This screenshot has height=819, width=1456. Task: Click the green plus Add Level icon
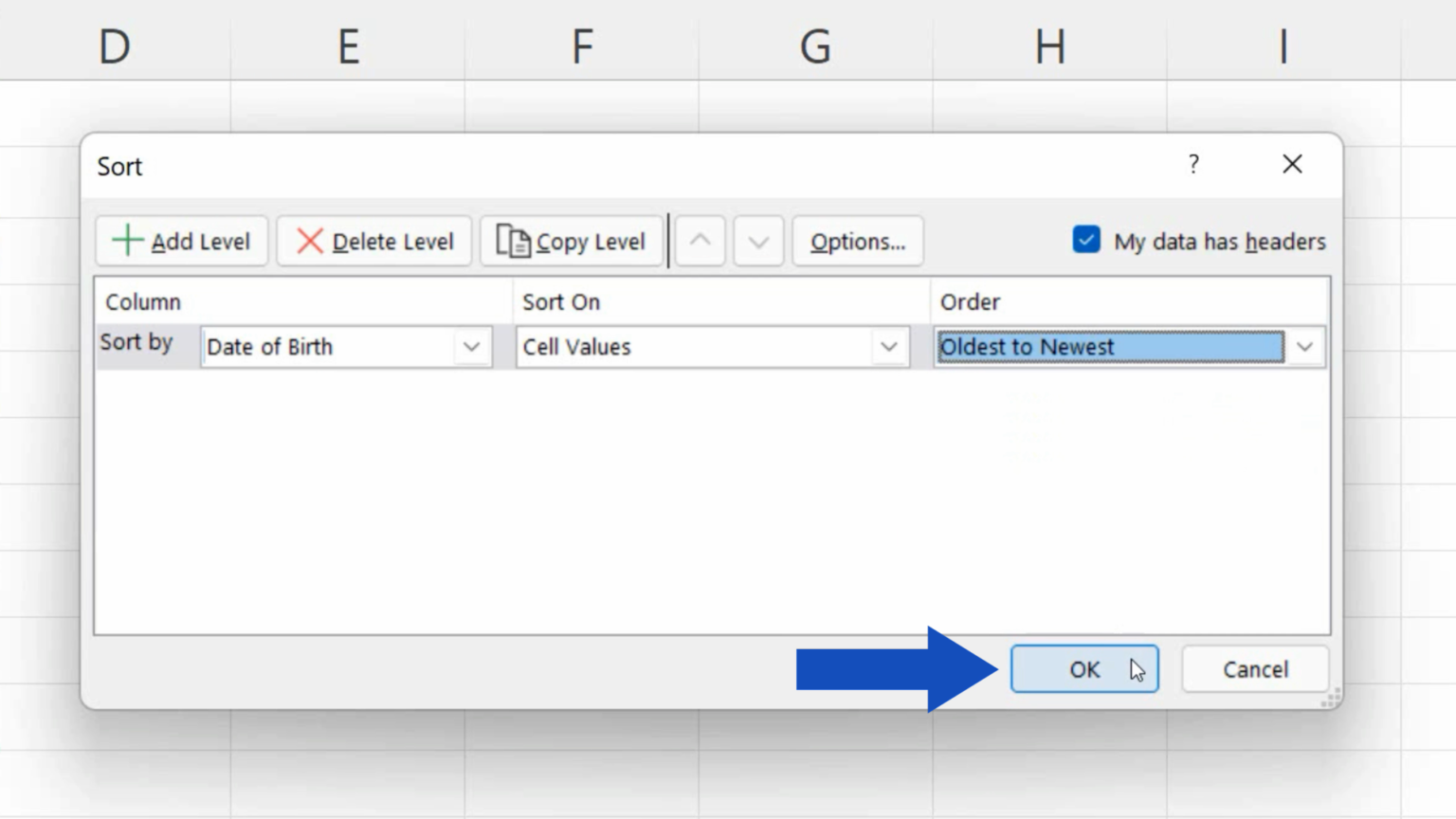pos(126,241)
